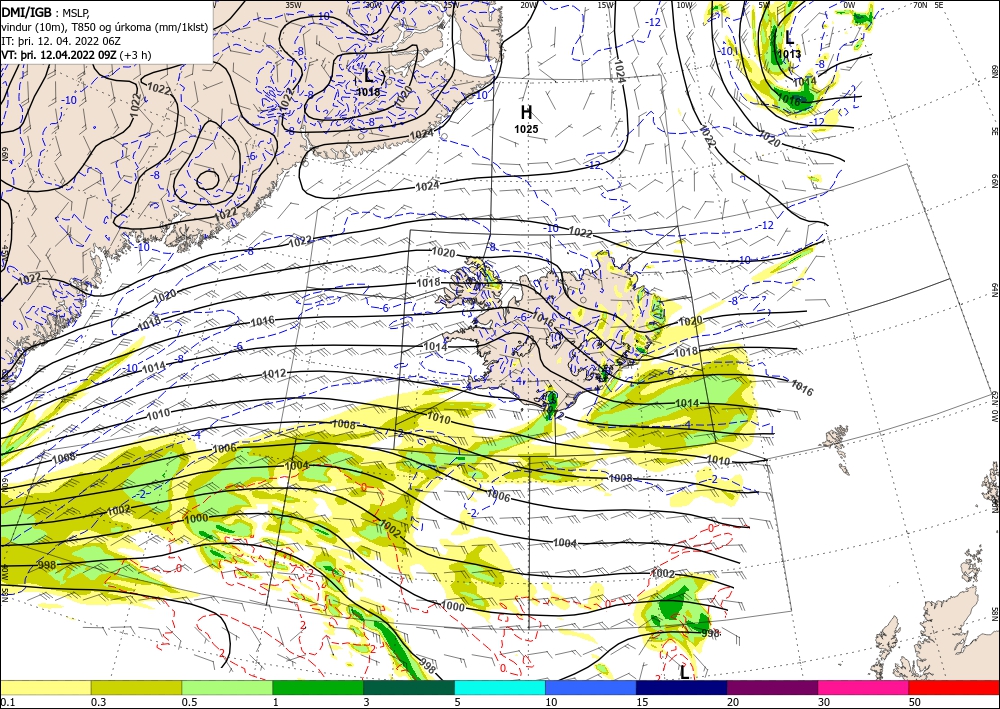Click the '20W' longitude label
Screen dimensions: 1000x709
pos(528,5)
